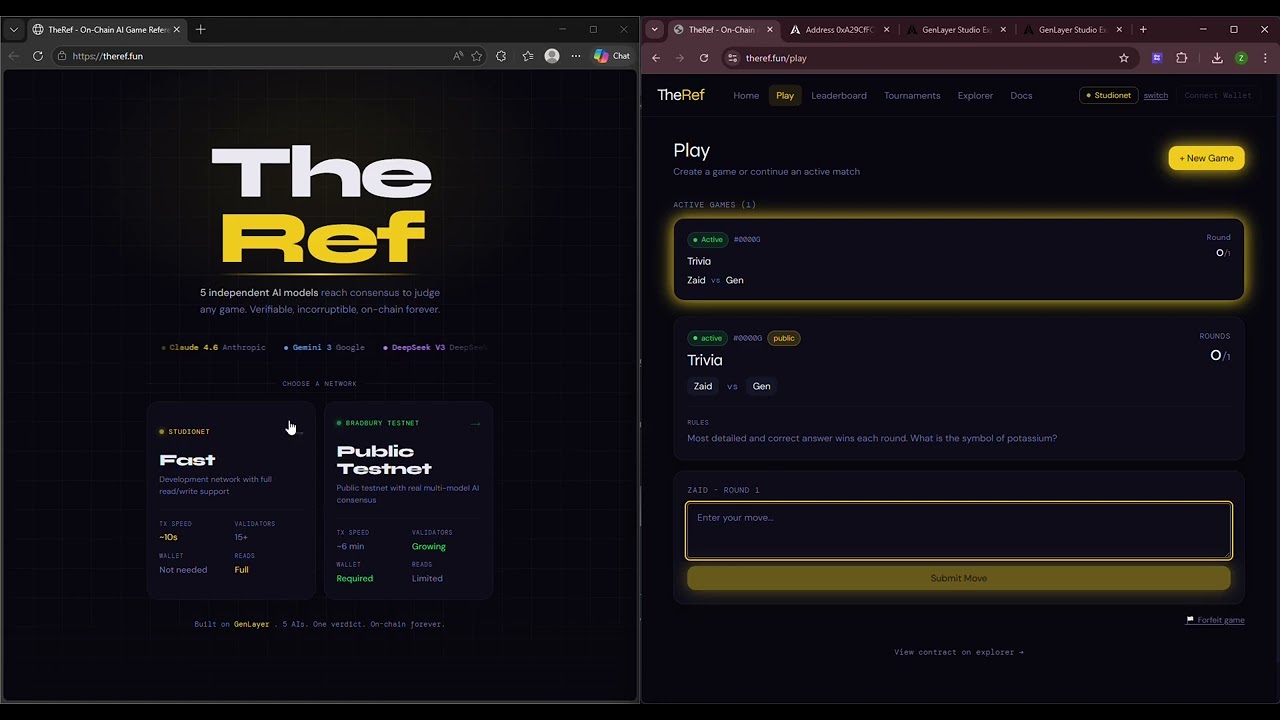Open the Docs nav item
The height and width of the screenshot is (720, 1280).
tap(1021, 95)
